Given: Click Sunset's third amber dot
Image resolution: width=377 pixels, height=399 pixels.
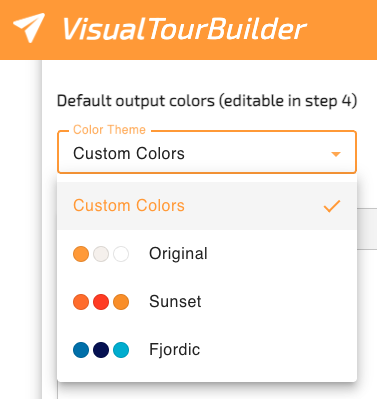Looking at the screenshot, I should click(x=121, y=302).
